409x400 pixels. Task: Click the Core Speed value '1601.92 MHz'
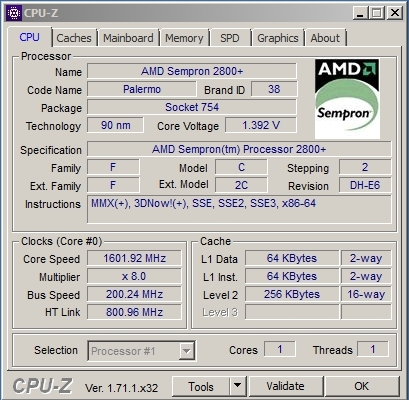[x=134, y=258]
